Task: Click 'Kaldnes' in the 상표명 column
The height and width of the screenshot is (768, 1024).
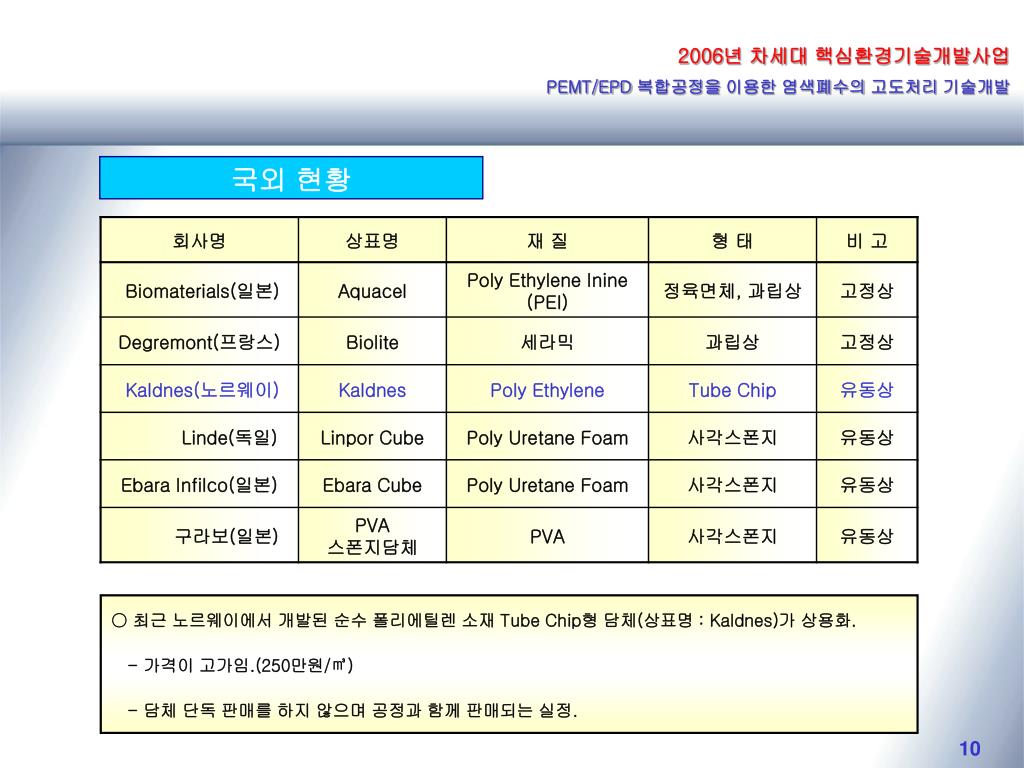Action: click(x=372, y=390)
